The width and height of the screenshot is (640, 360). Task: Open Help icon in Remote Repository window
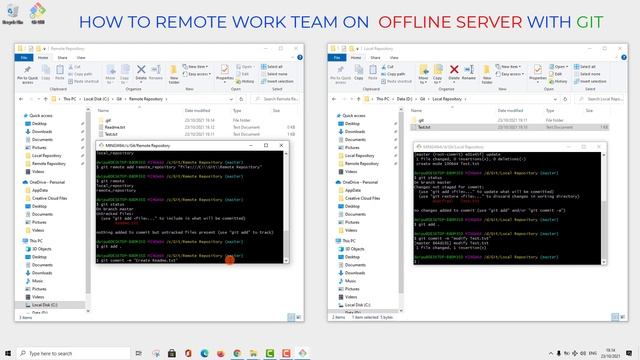pos(300,58)
